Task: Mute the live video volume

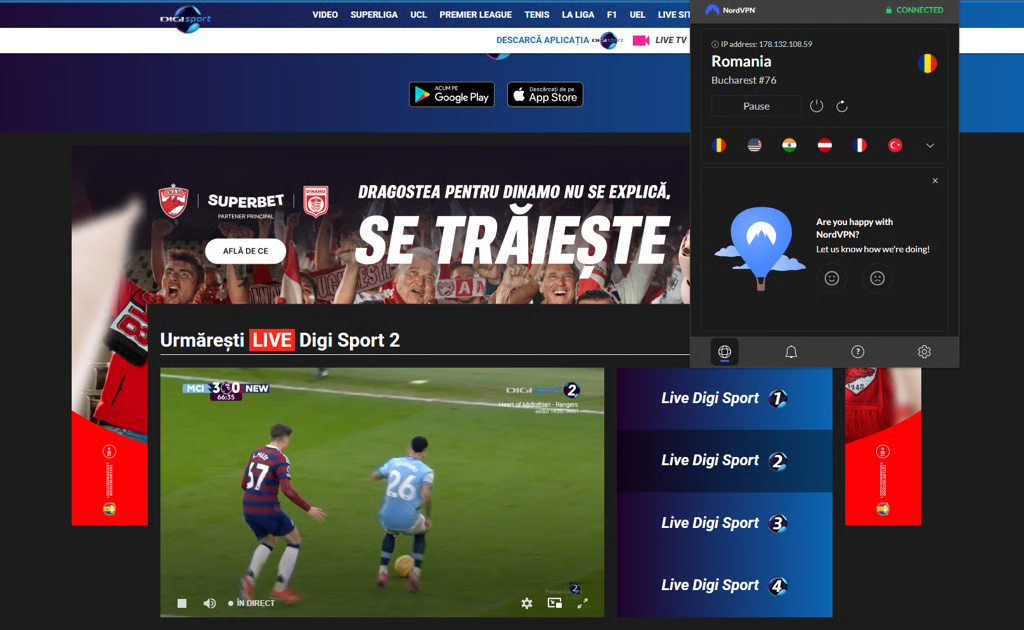Action: [209, 603]
